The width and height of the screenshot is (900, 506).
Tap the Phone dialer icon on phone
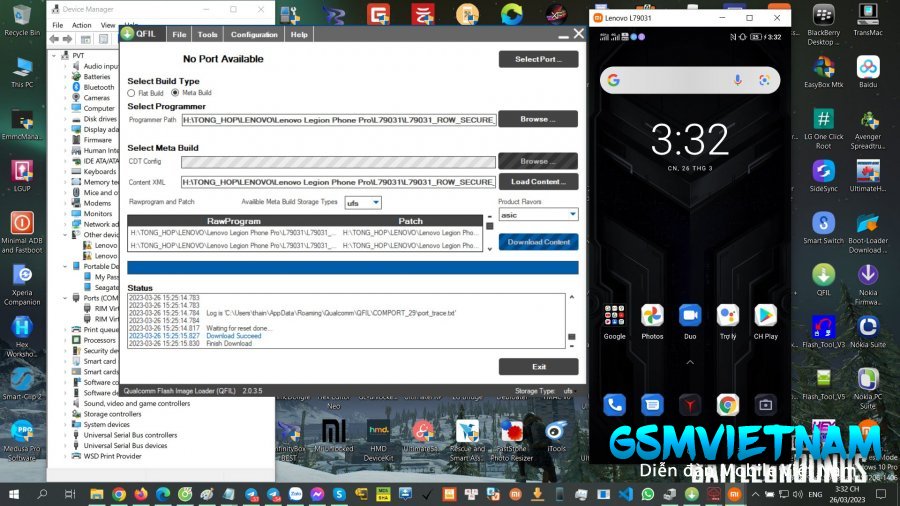tap(614, 405)
